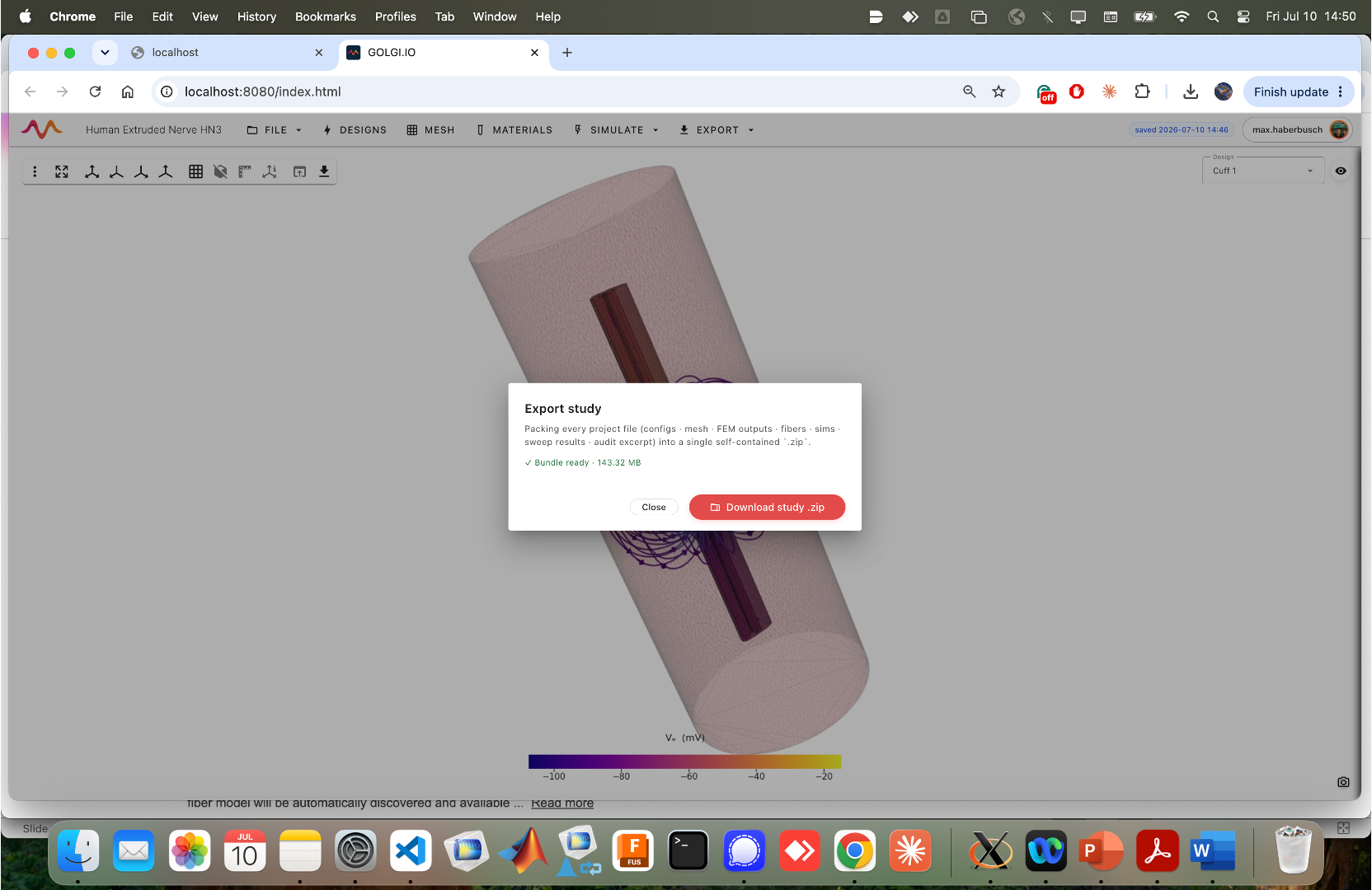
Task: Open Visual Studio Code from the Dock
Action: tap(411, 851)
